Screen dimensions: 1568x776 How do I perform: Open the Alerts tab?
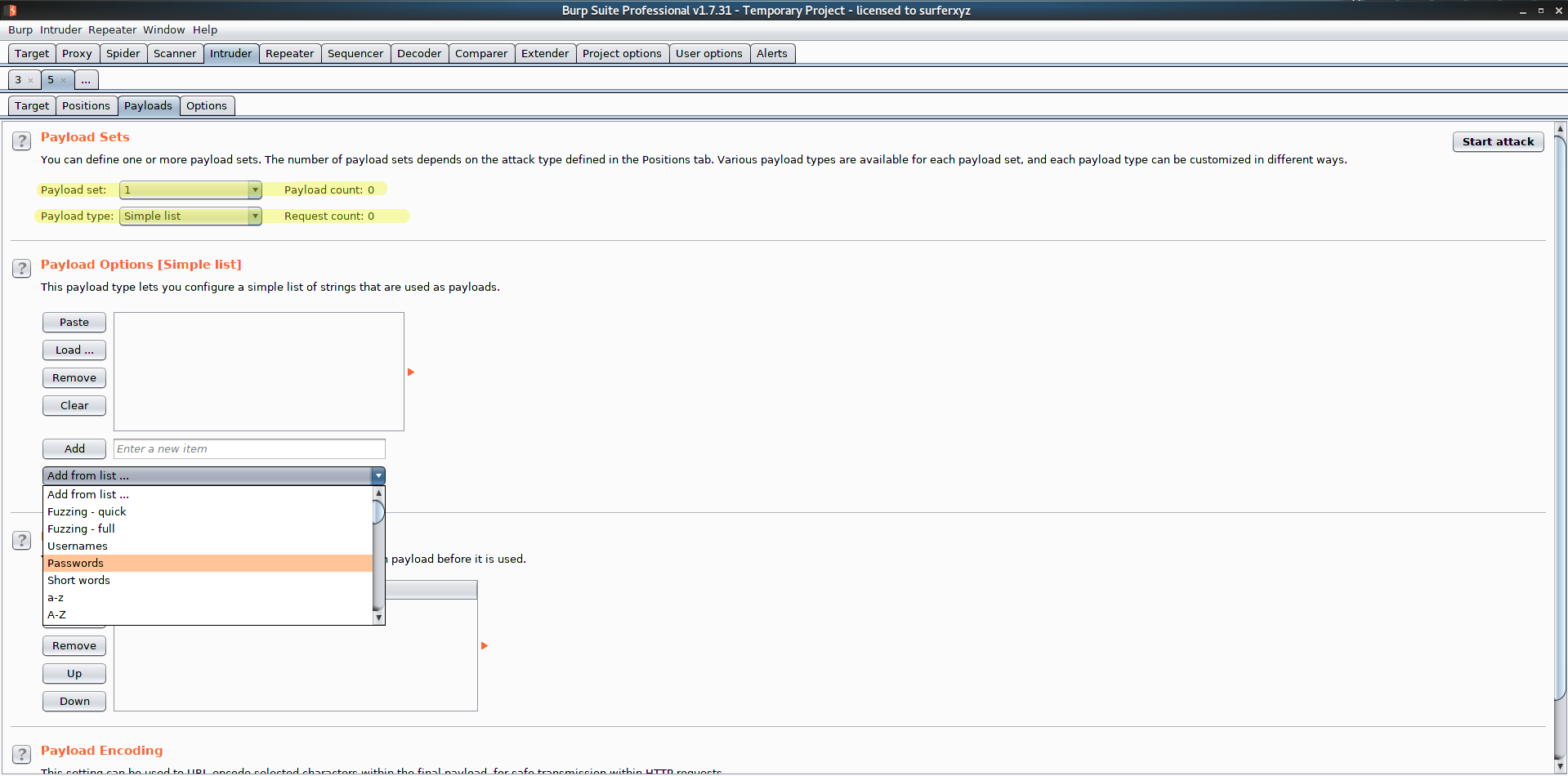772,53
